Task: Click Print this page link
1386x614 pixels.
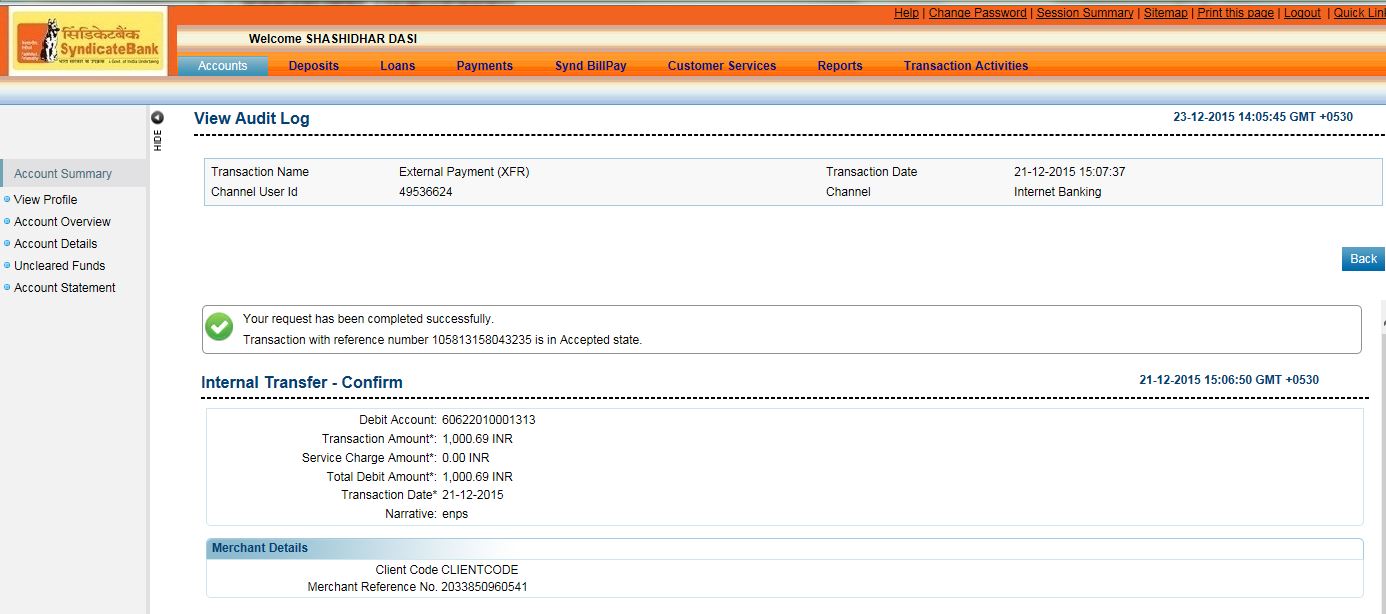Action: (x=1235, y=13)
